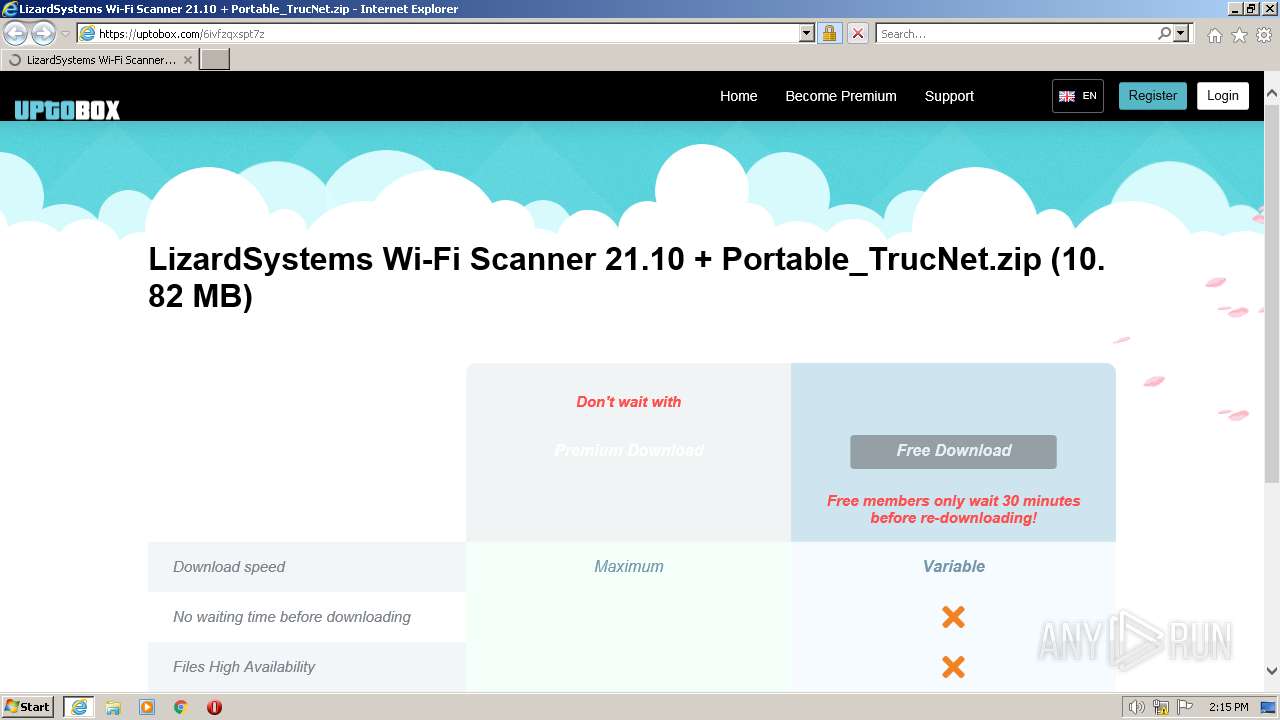Image resolution: width=1280 pixels, height=720 pixels.
Task: Click the Register button
Action: pyautogui.click(x=1153, y=96)
